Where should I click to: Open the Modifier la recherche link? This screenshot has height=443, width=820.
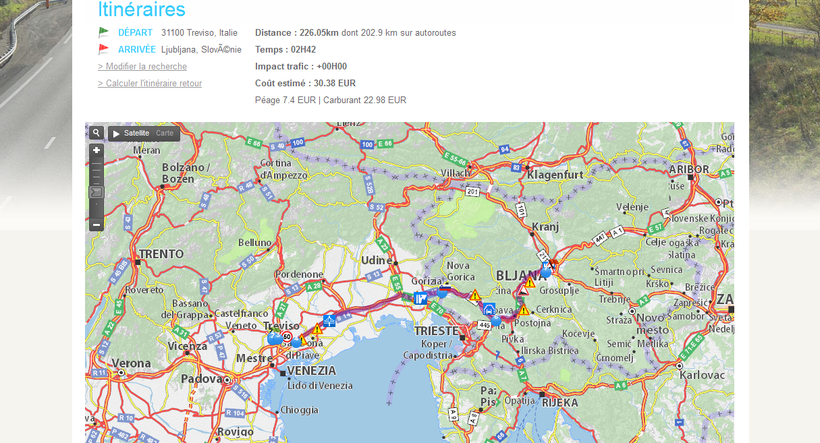142,66
